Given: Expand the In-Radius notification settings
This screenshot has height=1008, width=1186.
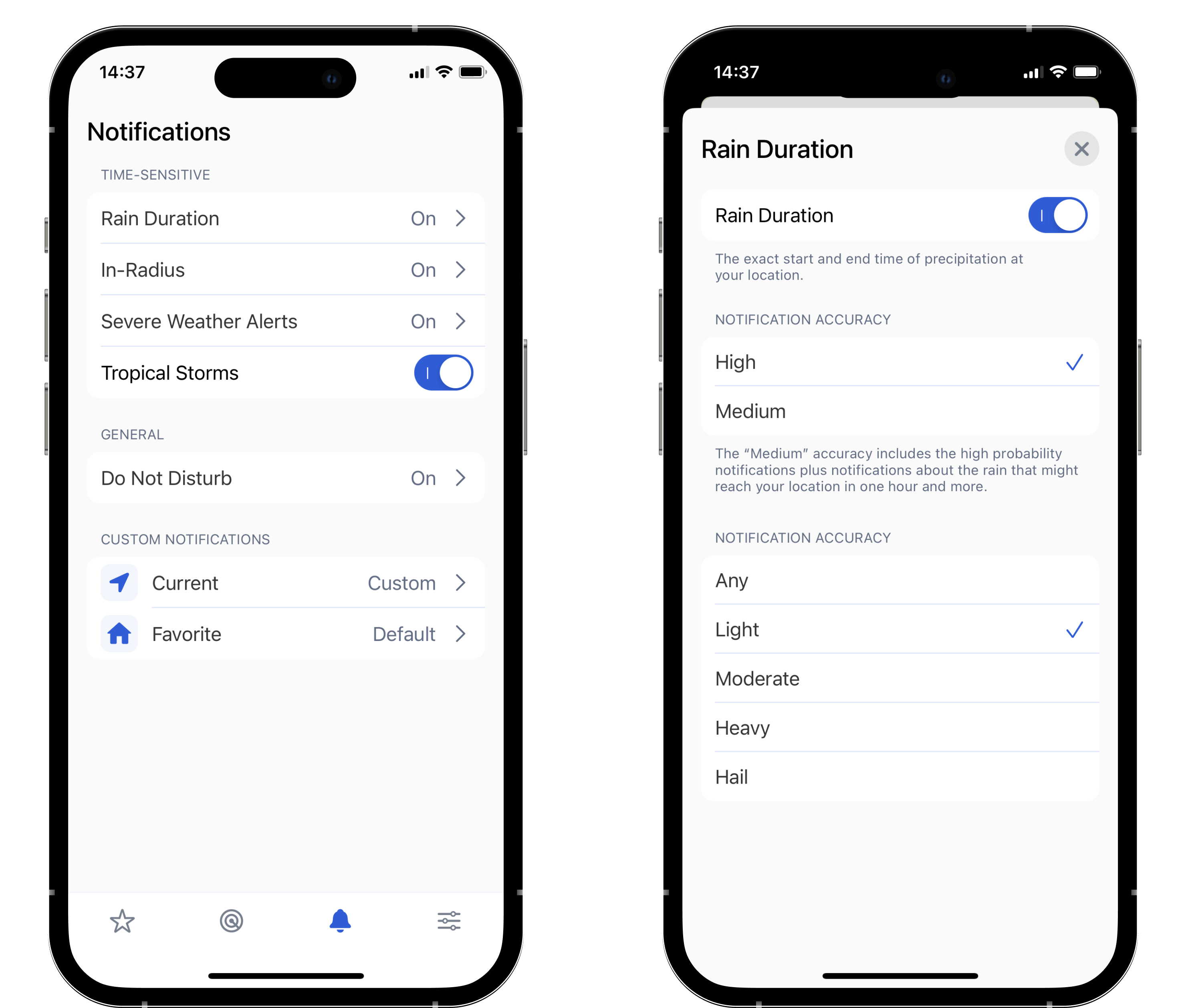Looking at the screenshot, I should pyautogui.click(x=284, y=270).
